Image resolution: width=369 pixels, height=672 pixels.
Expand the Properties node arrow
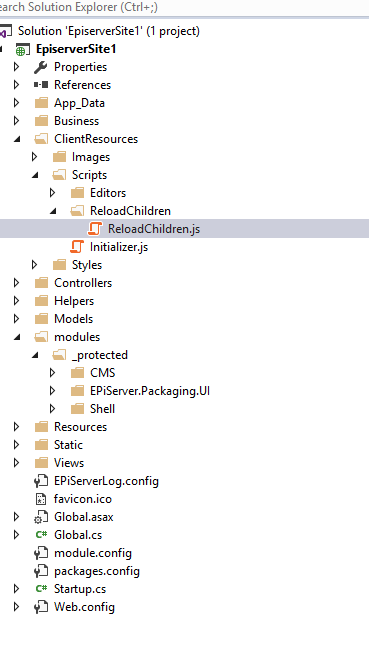tap(17, 67)
